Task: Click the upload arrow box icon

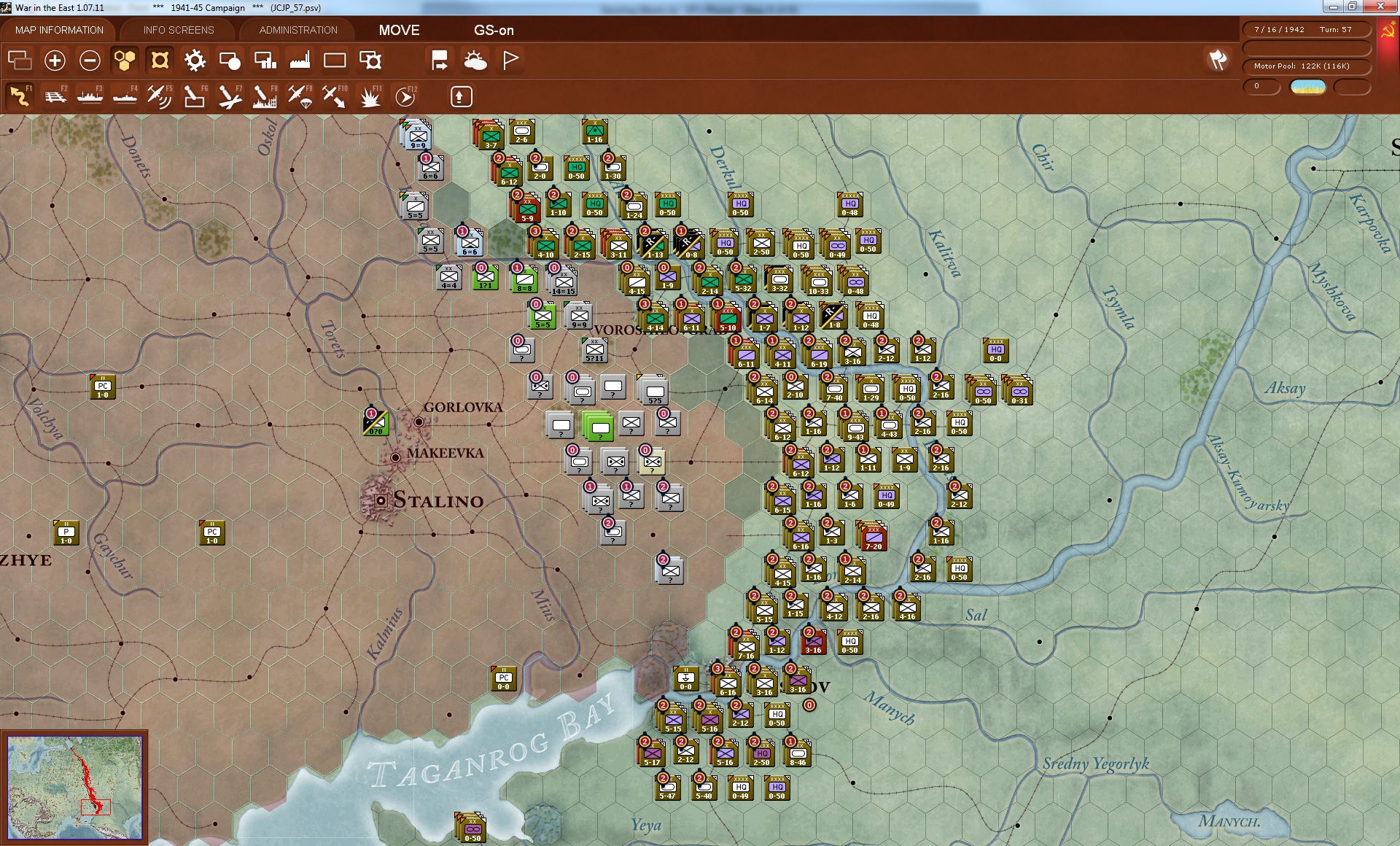Action: coord(461,96)
